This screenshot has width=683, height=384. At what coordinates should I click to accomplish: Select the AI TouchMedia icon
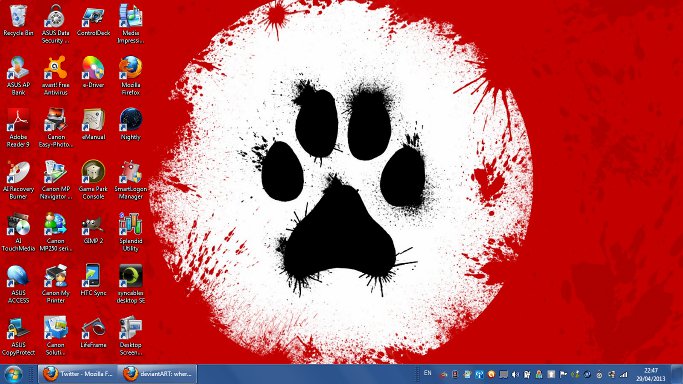18,232
